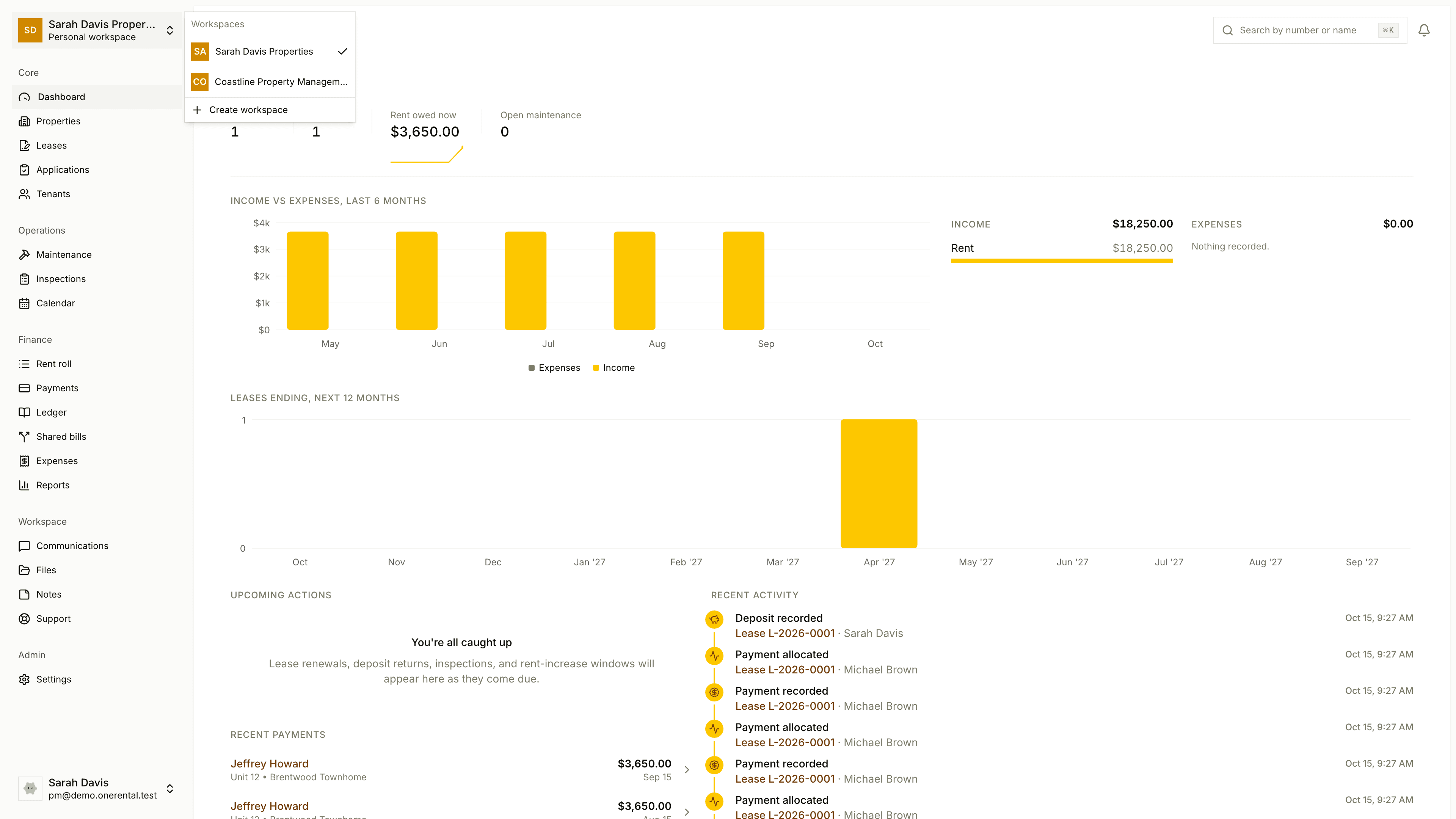Screen dimensions: 1456x819
Task: Click the May income bar
Action: click(x=308, y=281)
